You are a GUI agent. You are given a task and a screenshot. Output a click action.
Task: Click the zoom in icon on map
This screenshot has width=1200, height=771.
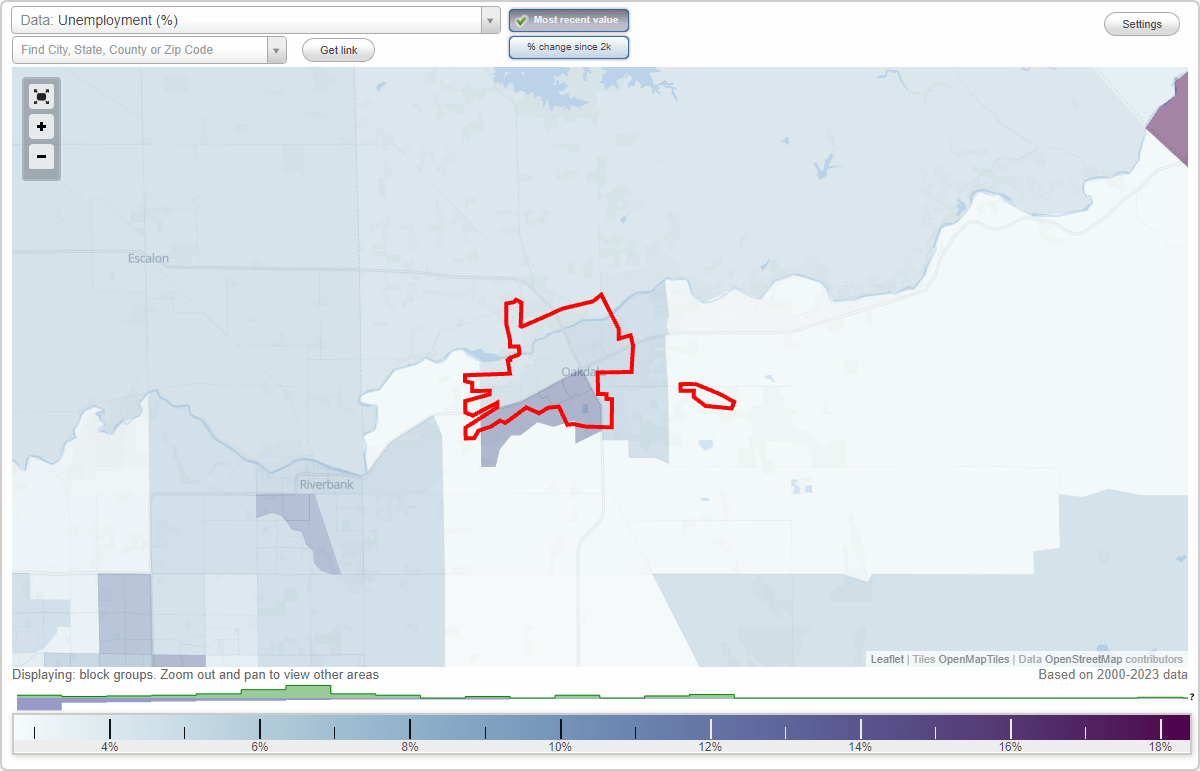(x=41, y=127)
